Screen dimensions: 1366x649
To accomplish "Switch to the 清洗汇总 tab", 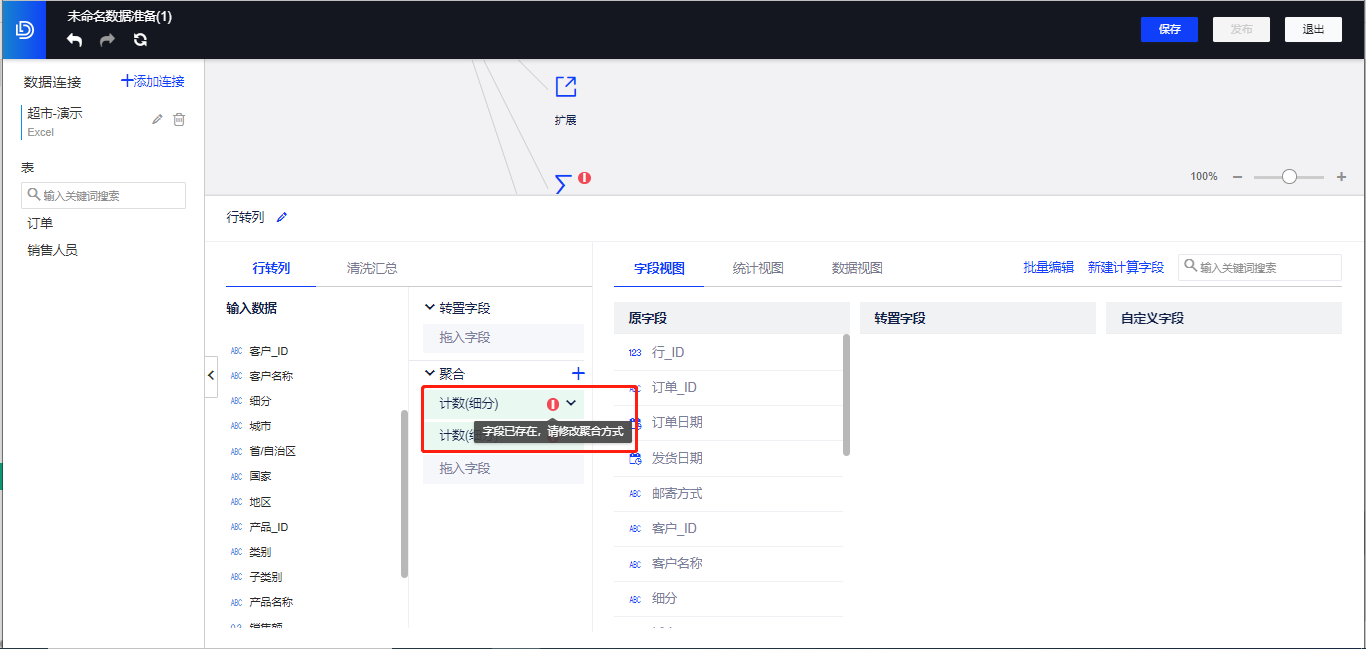I will 372,268.
